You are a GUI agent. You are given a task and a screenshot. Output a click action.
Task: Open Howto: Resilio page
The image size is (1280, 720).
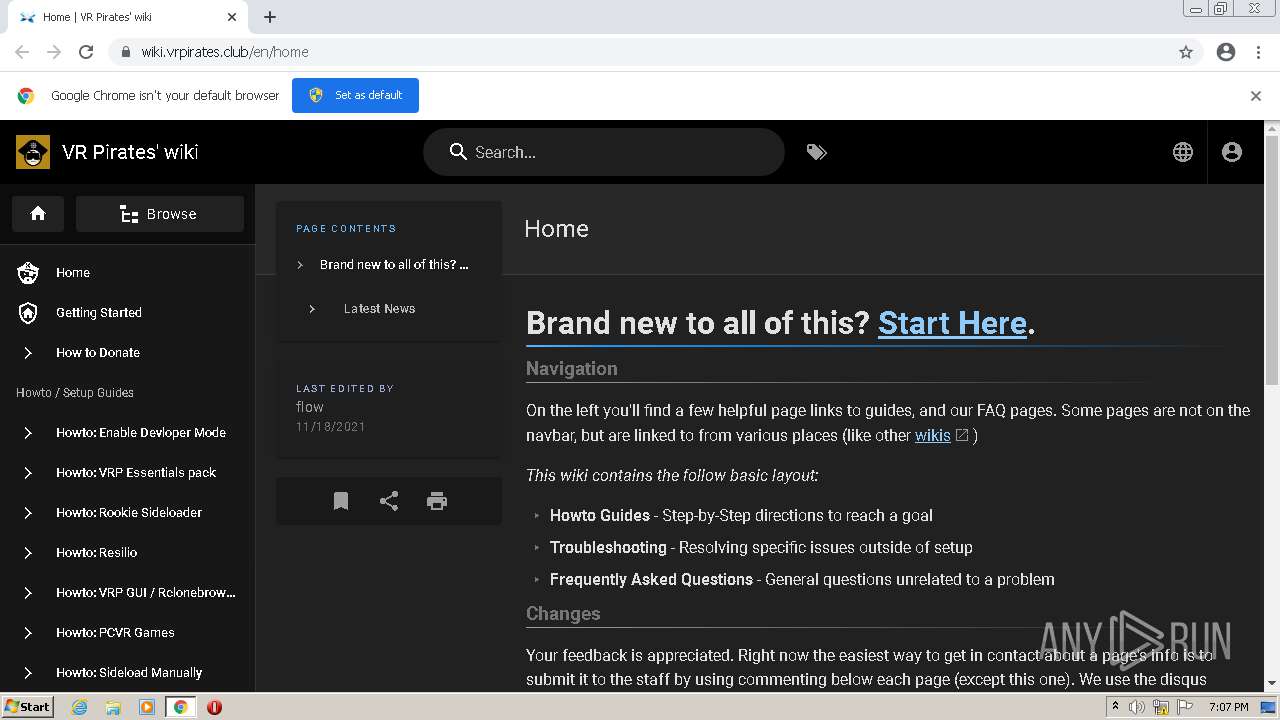pos(97,552)
